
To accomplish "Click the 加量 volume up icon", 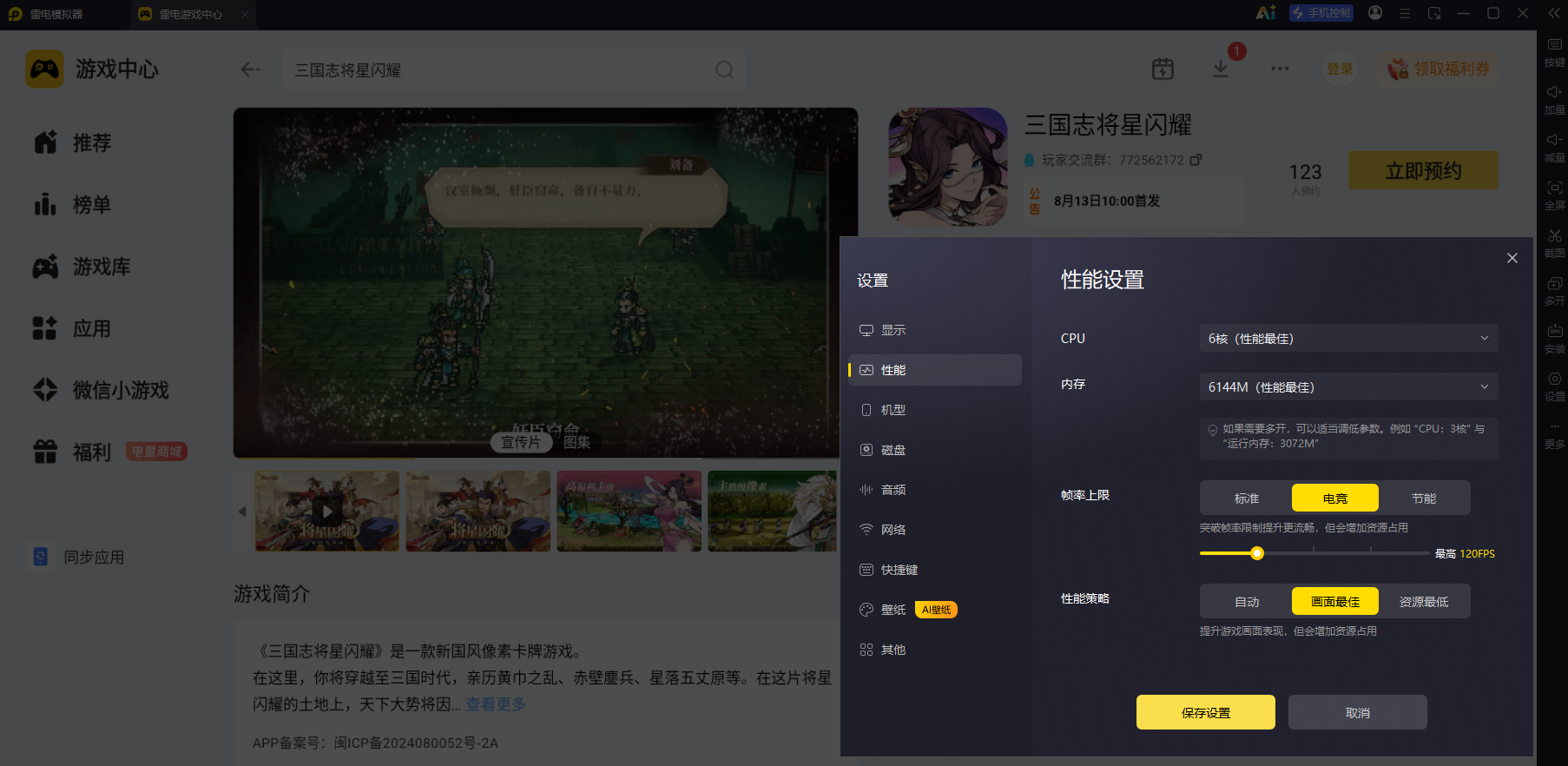I will click(x=1554, y=100).
